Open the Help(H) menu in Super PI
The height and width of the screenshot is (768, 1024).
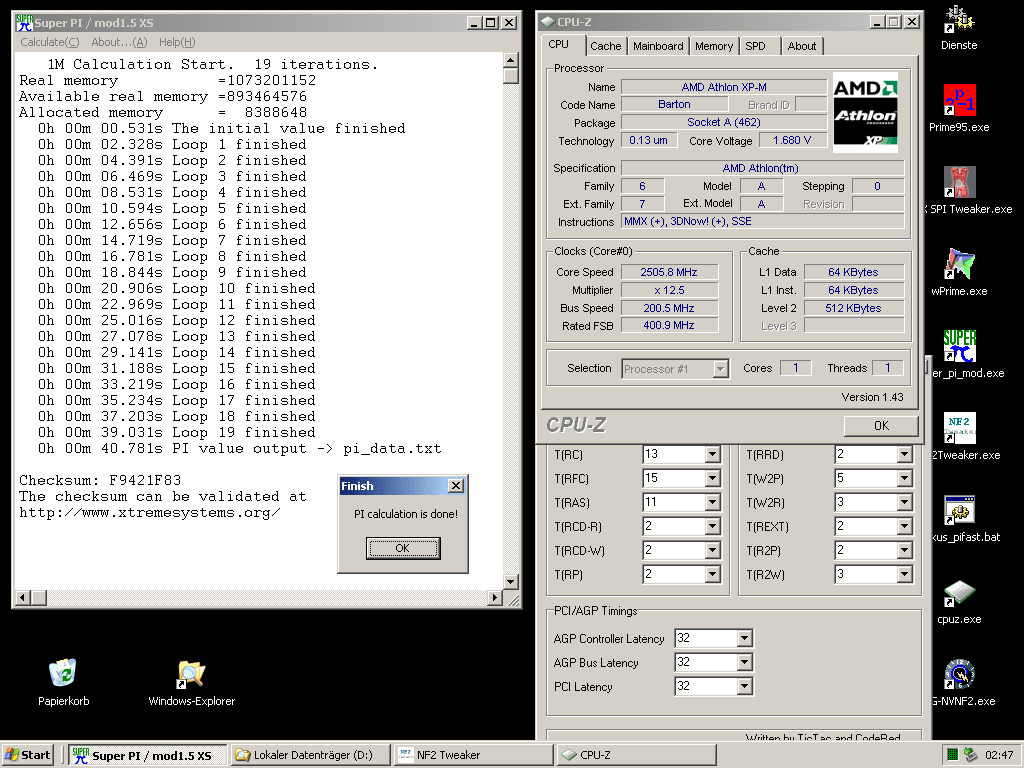coord(177,42)
